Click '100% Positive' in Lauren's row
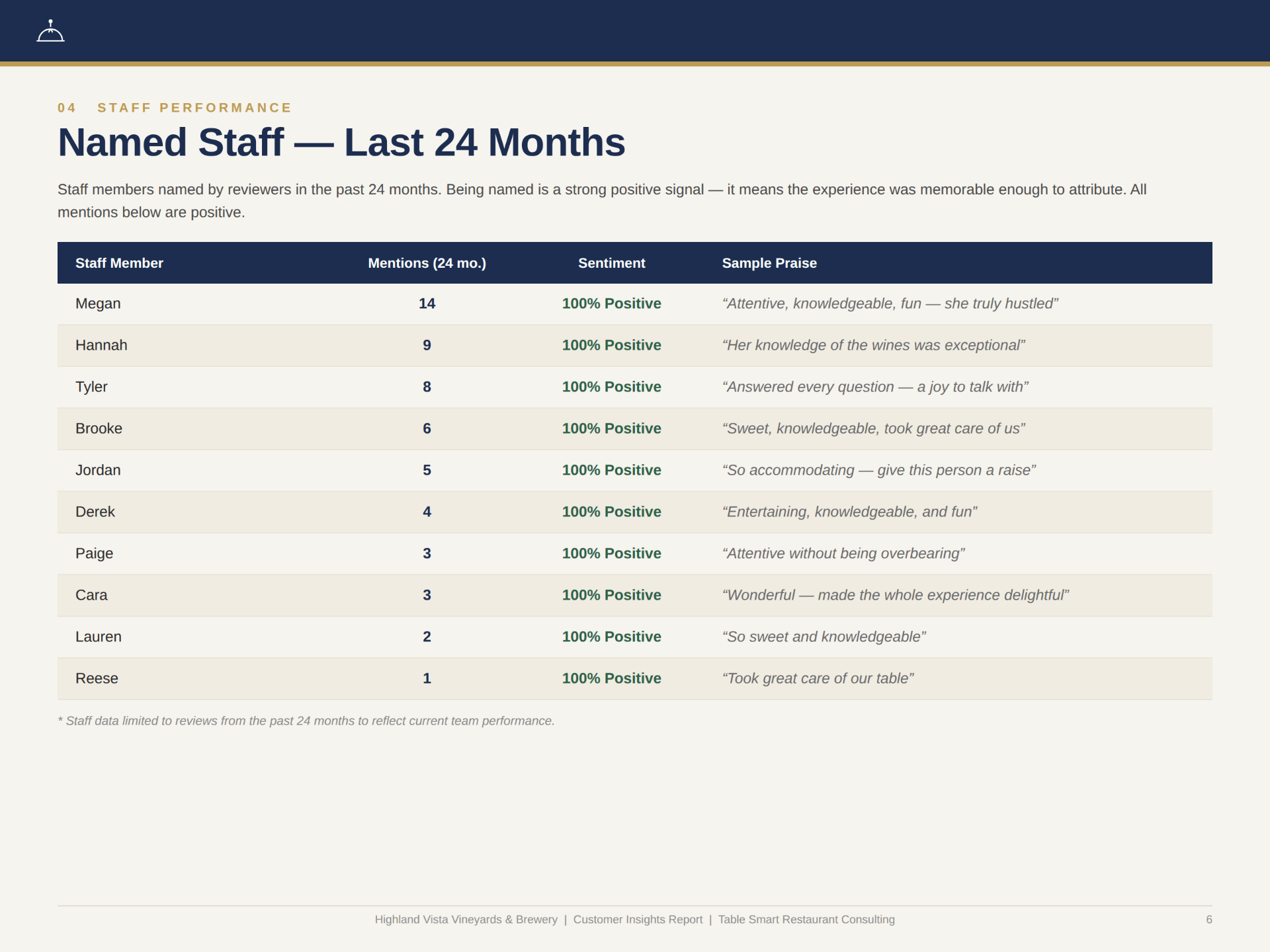The height and width of the screenshot is (952, 1270). (x=611, y=637)
